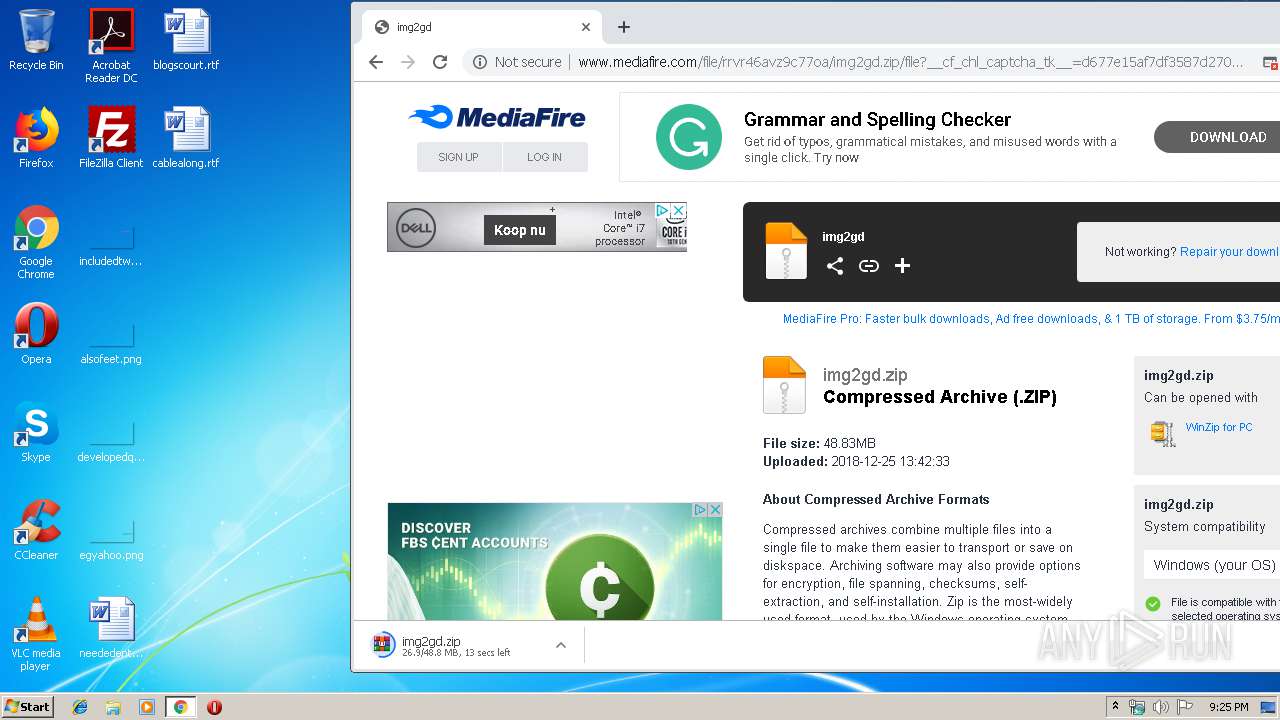1280x720 pixels.
Task: Click Grammarly DOWNLOAD ad button
Action: coord(1217,137)
